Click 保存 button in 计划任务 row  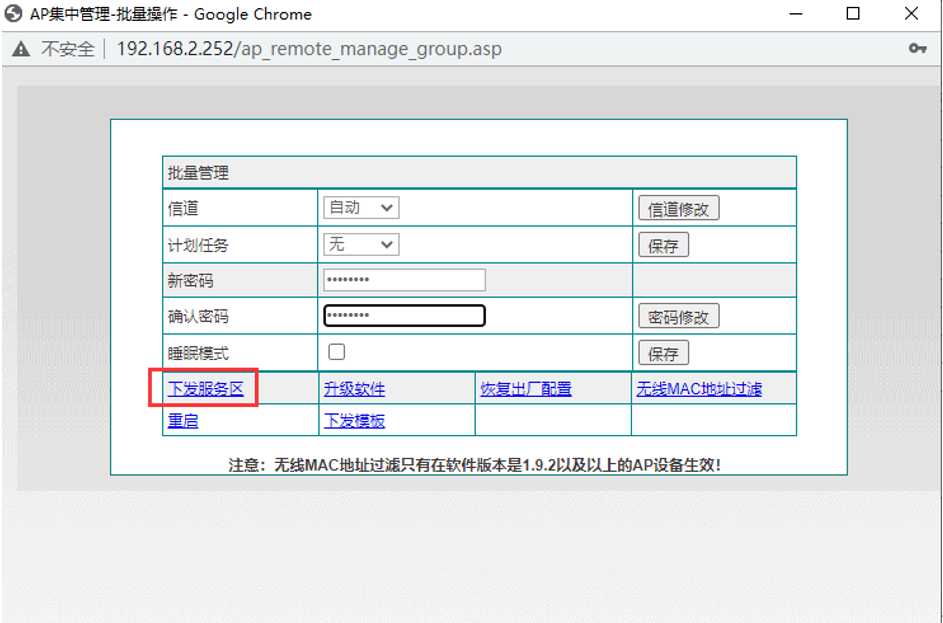(663, 245)
